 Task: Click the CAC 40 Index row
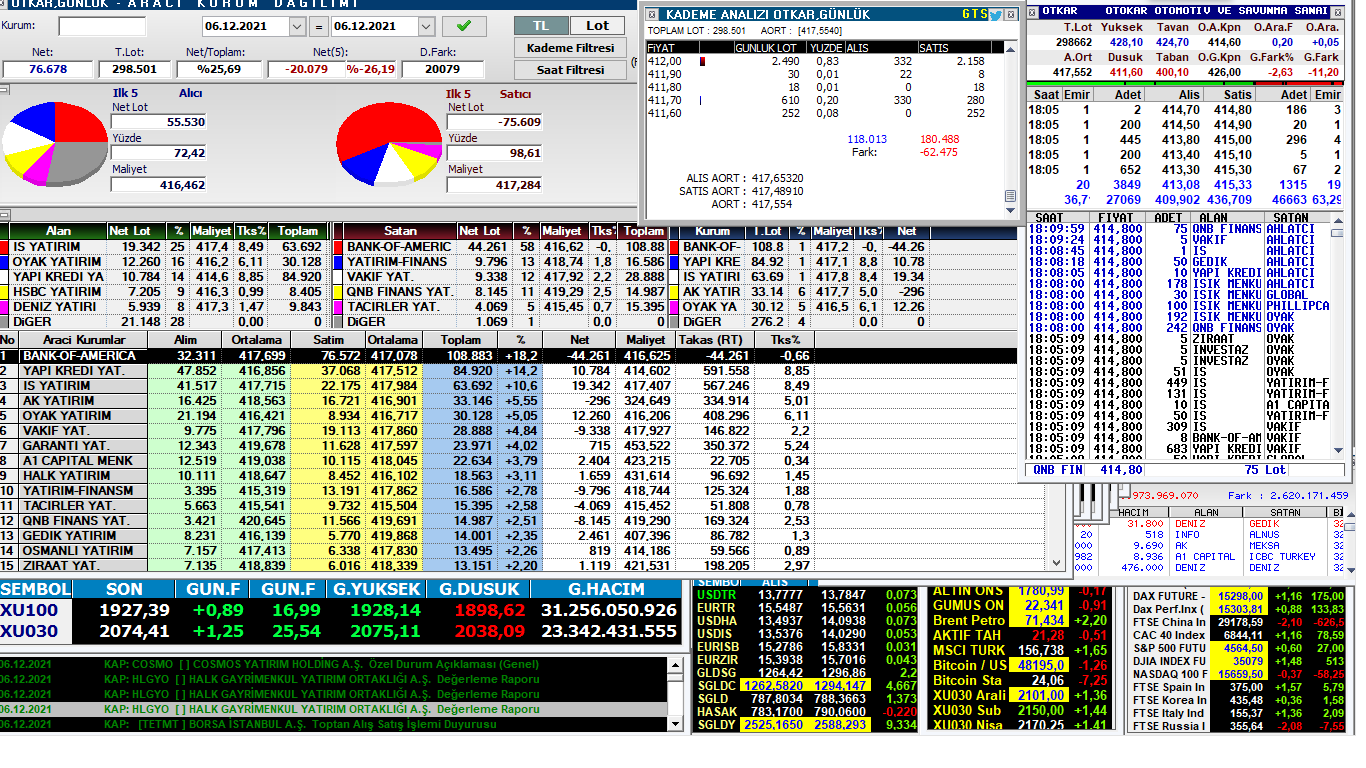point(1238,635)
